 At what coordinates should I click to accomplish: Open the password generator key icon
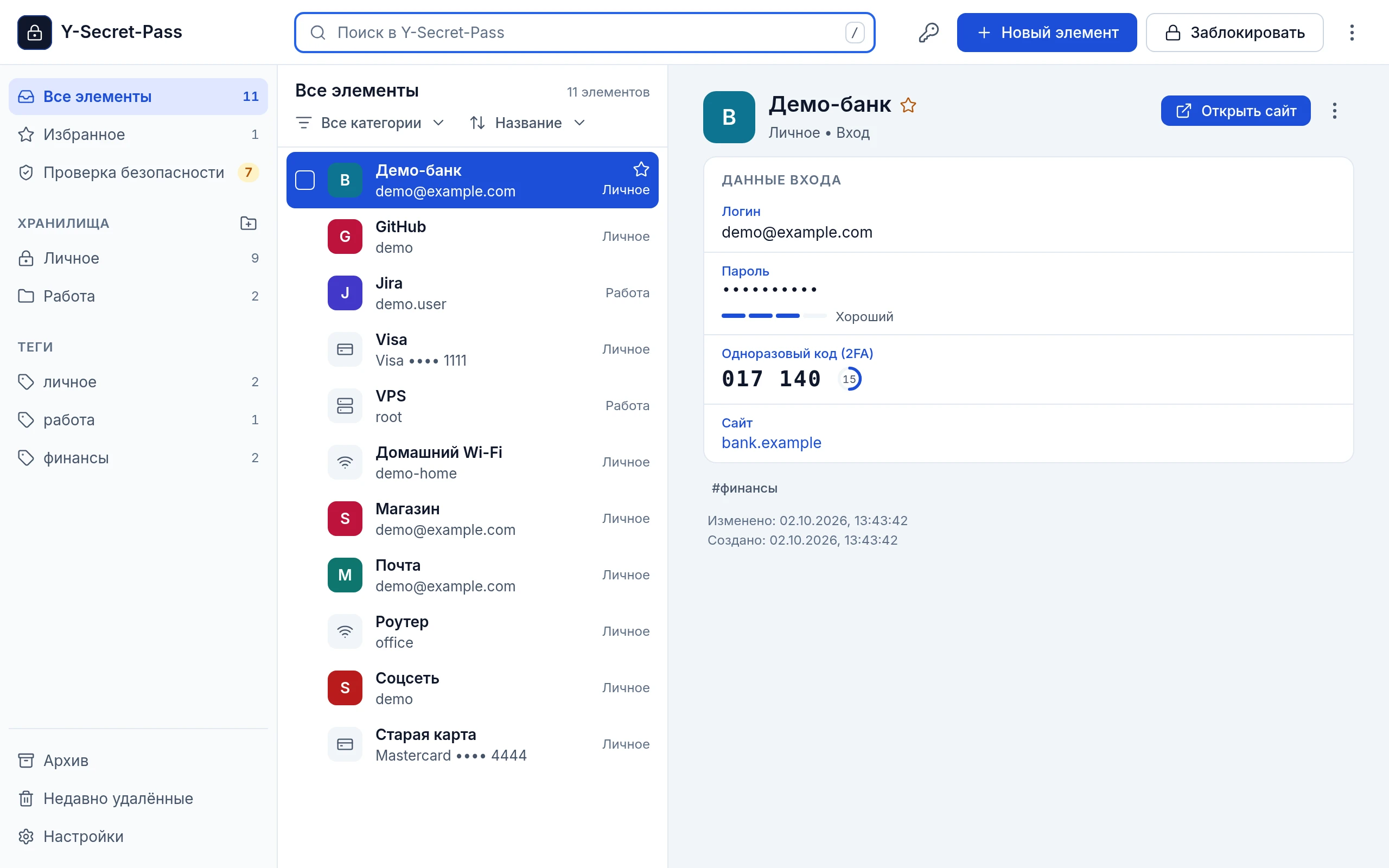click(928, 33)
